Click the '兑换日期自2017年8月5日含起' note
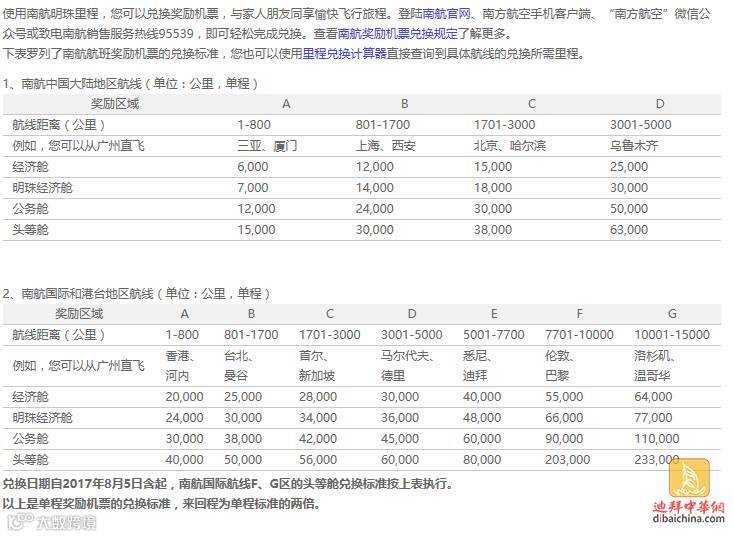 [89, 484]
